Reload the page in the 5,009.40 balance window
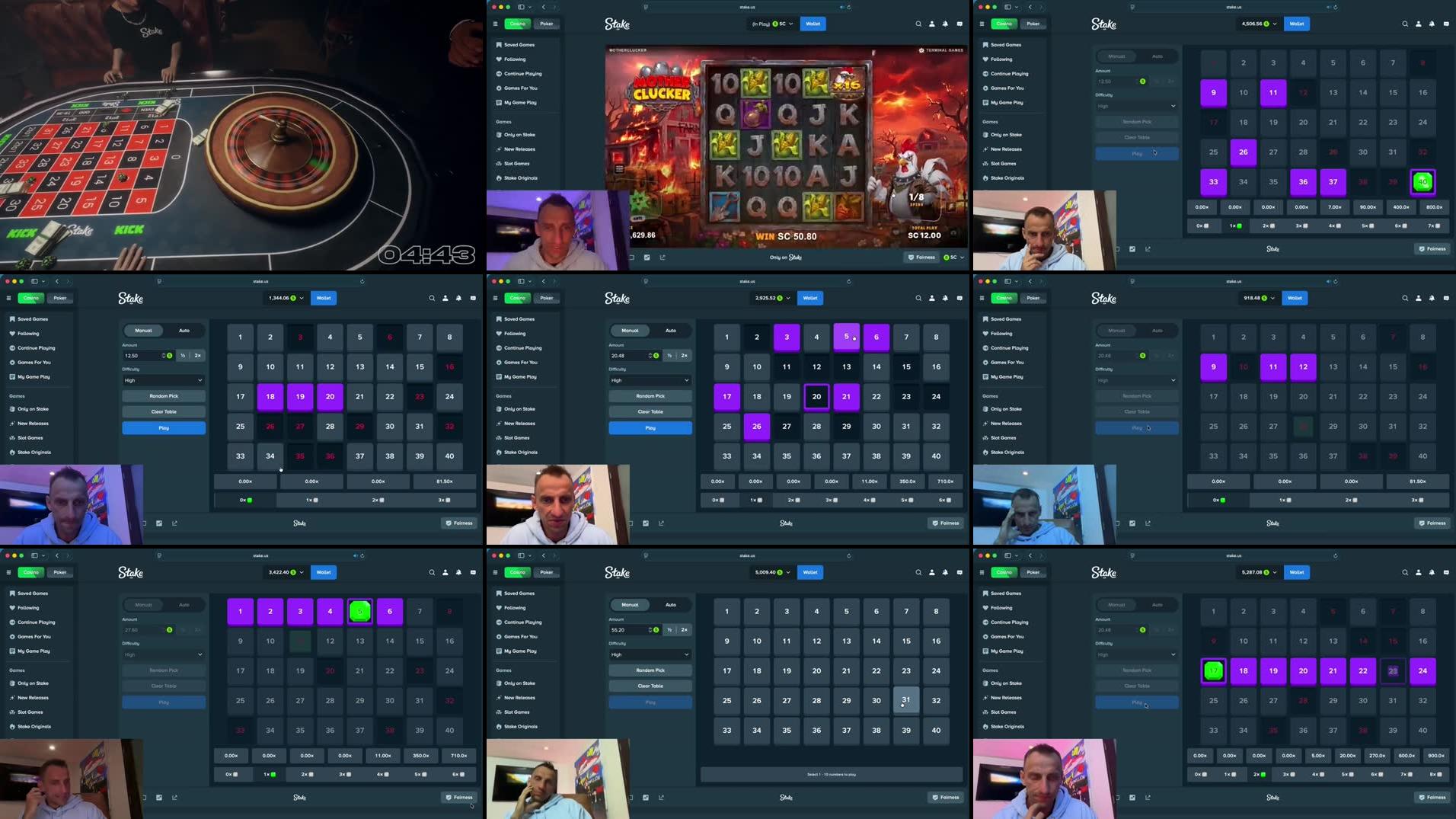Screen dimensions: 1456x819 (848, 555)
